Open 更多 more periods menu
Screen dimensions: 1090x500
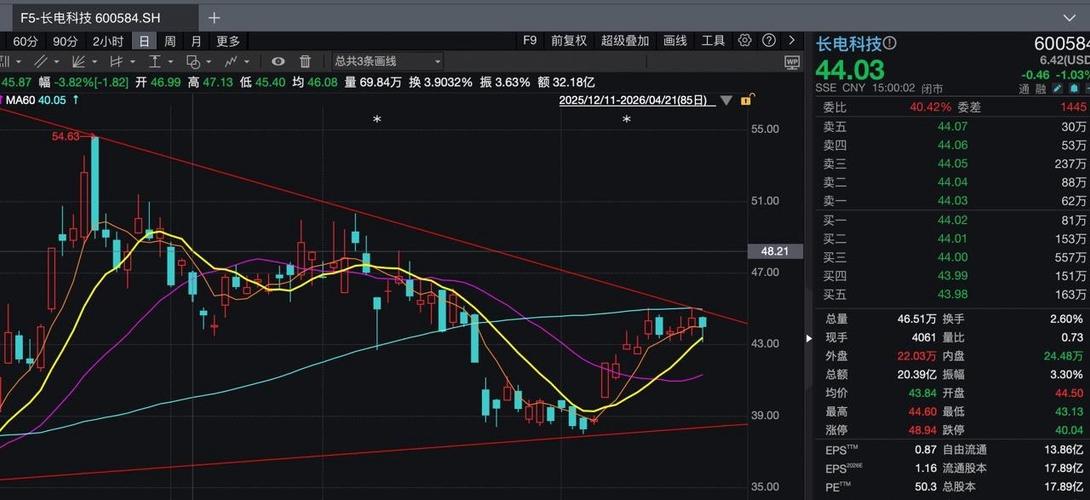(x=228, y=41)
